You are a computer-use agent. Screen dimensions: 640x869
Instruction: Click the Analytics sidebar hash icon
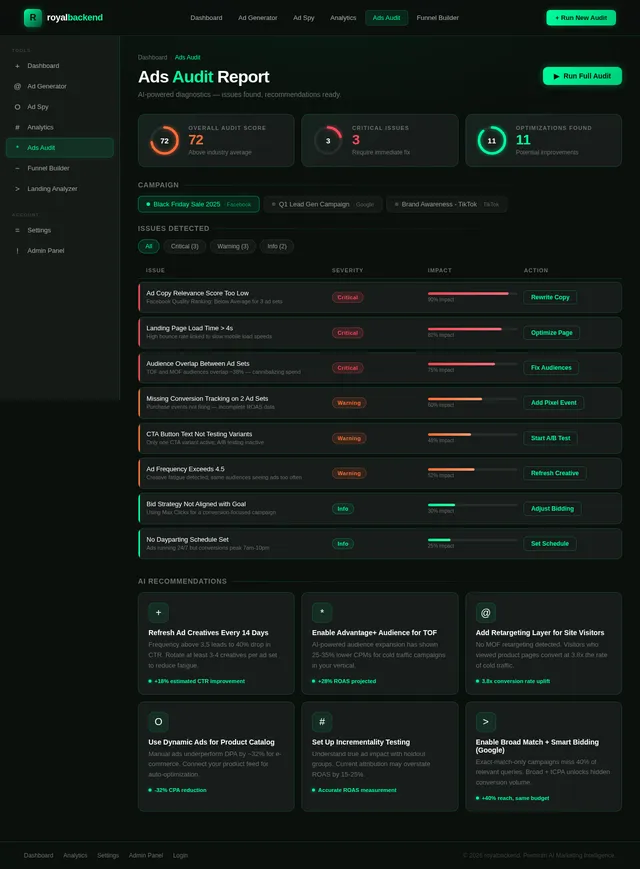tap(17, 127)
